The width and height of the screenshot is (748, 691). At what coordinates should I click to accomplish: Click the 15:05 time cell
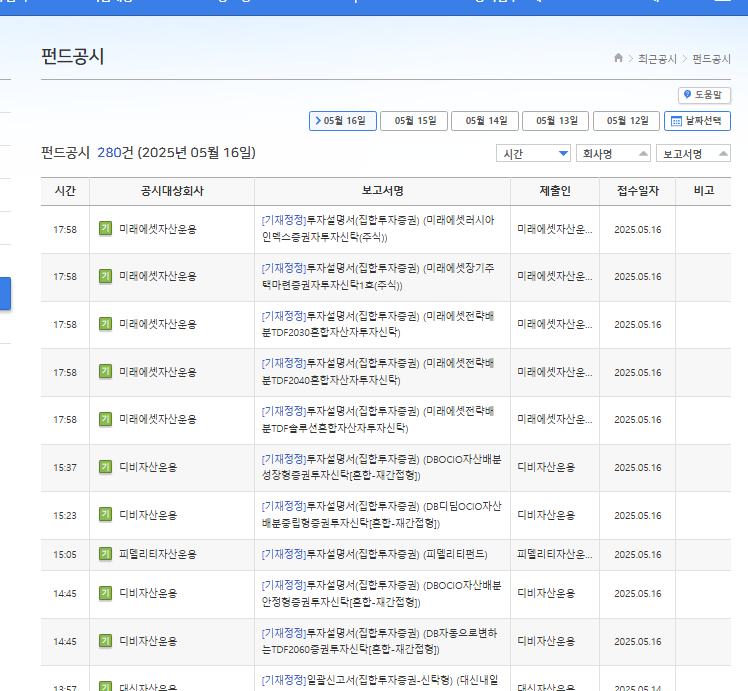65,555
